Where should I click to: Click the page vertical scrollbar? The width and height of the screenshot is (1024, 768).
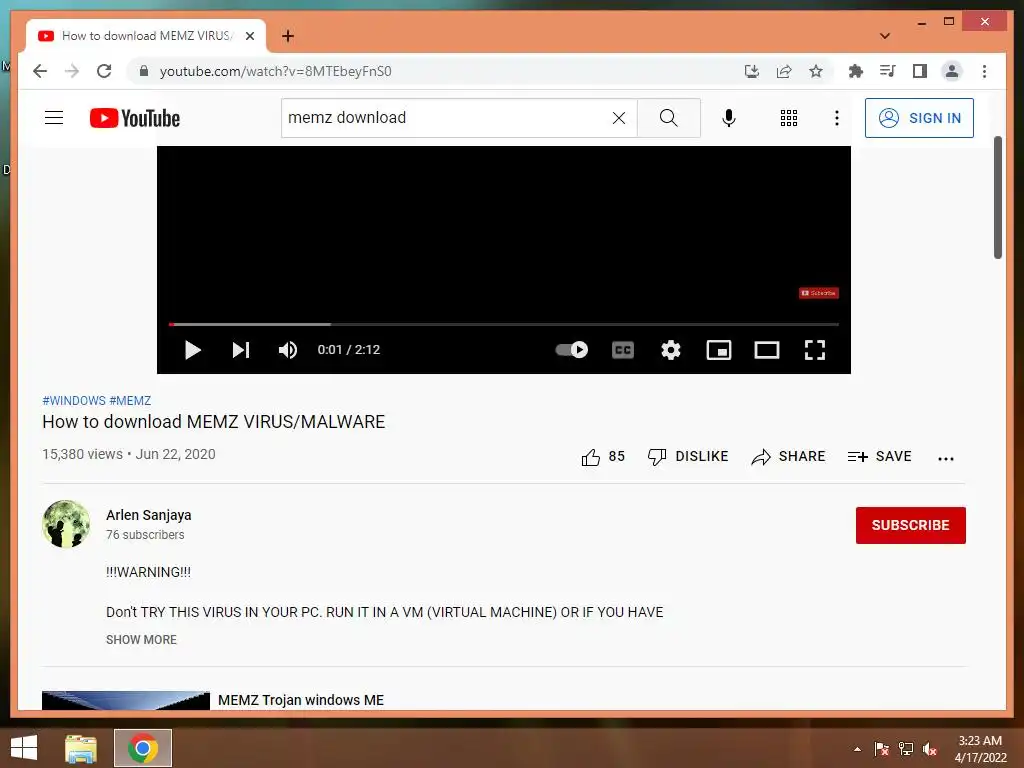(x=997, y=197)
